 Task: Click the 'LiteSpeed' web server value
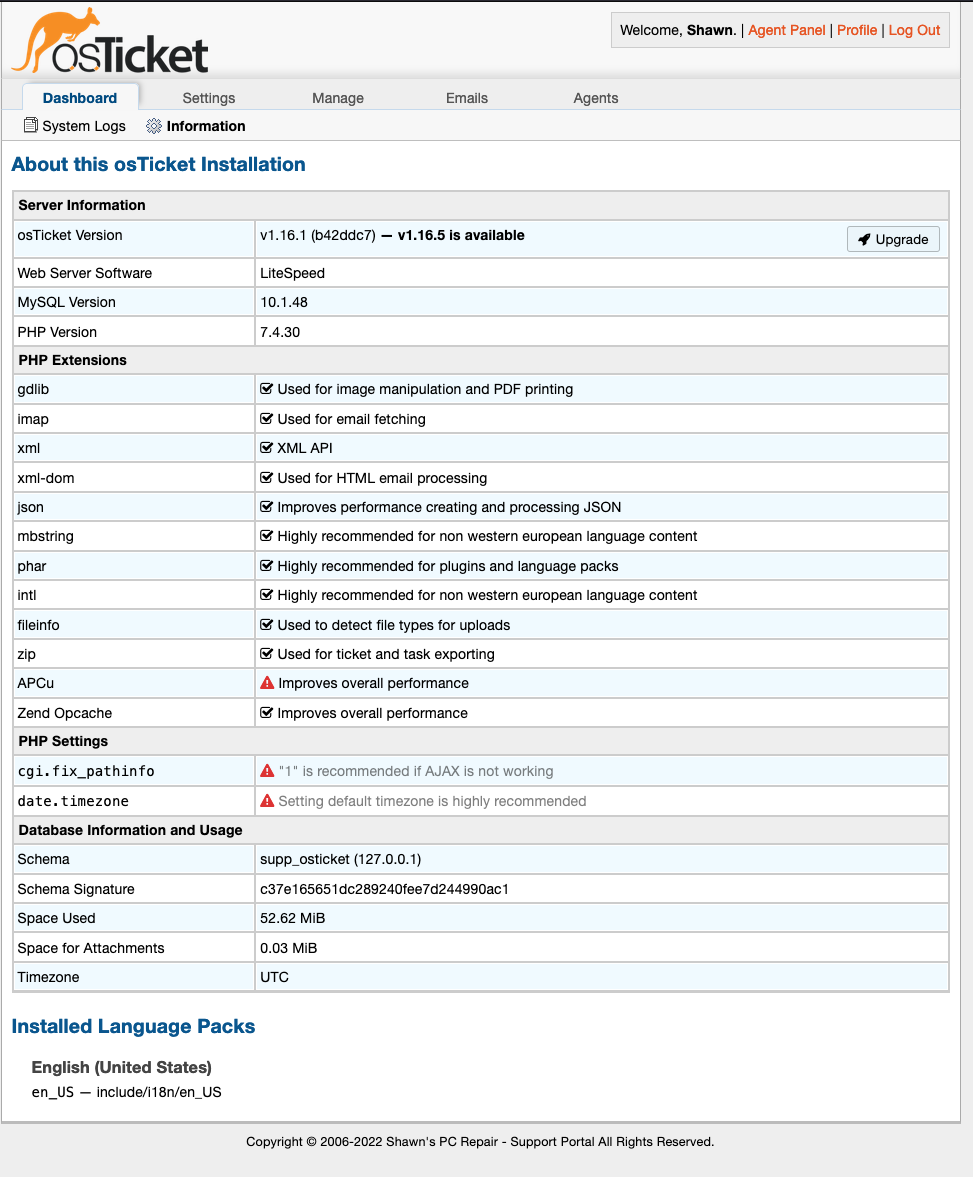(x=293, y=273)
